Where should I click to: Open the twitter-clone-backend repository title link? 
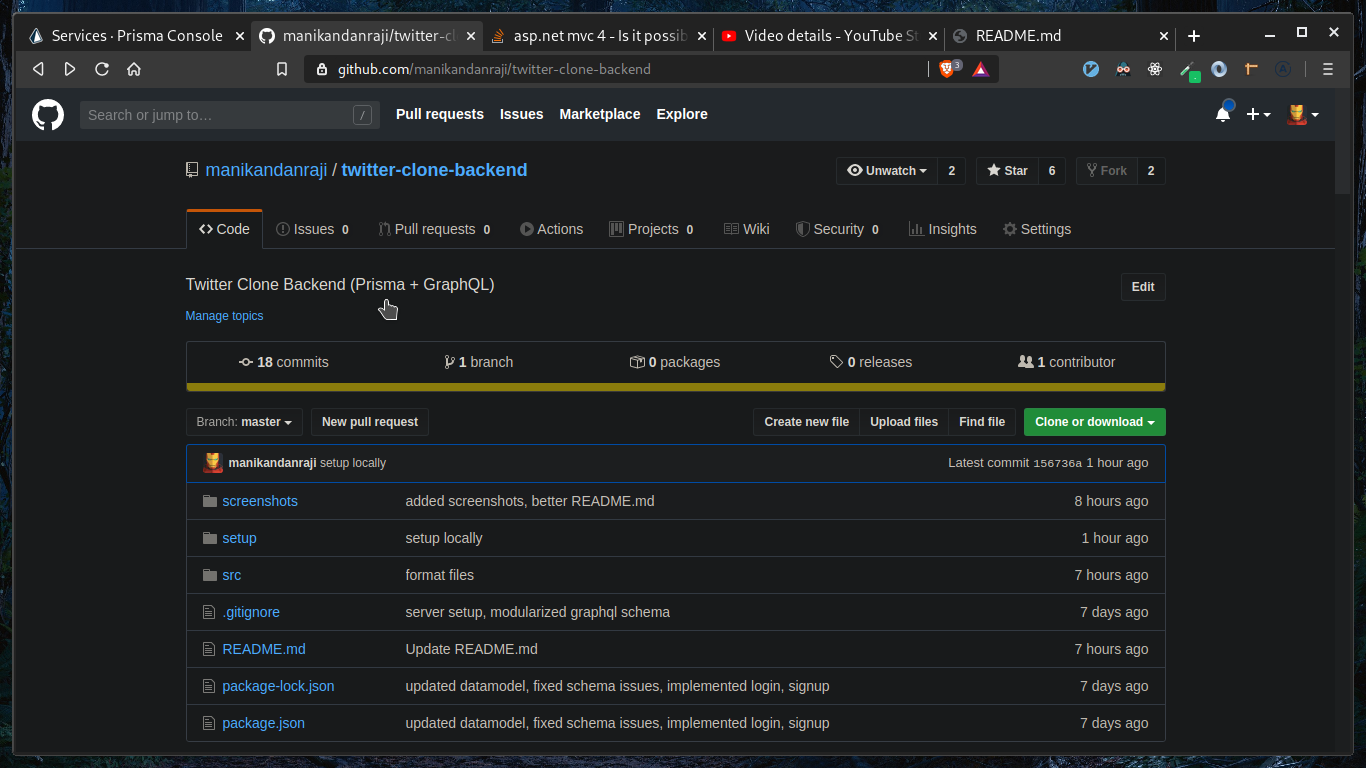(x=434, y=170)
